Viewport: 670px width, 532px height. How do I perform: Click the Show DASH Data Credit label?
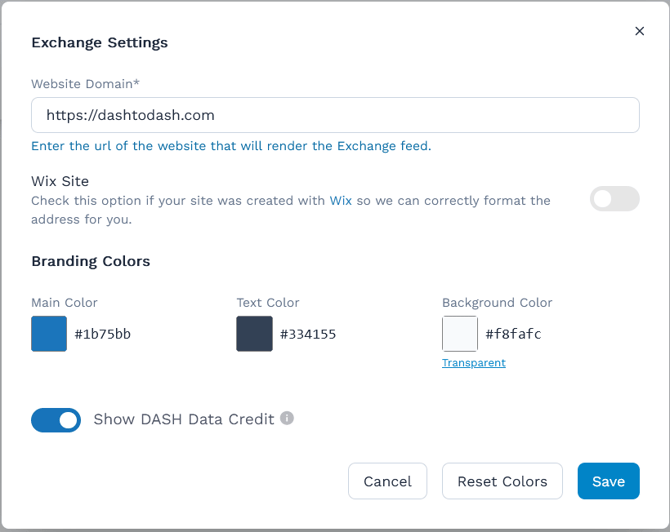tap(183, 419)
